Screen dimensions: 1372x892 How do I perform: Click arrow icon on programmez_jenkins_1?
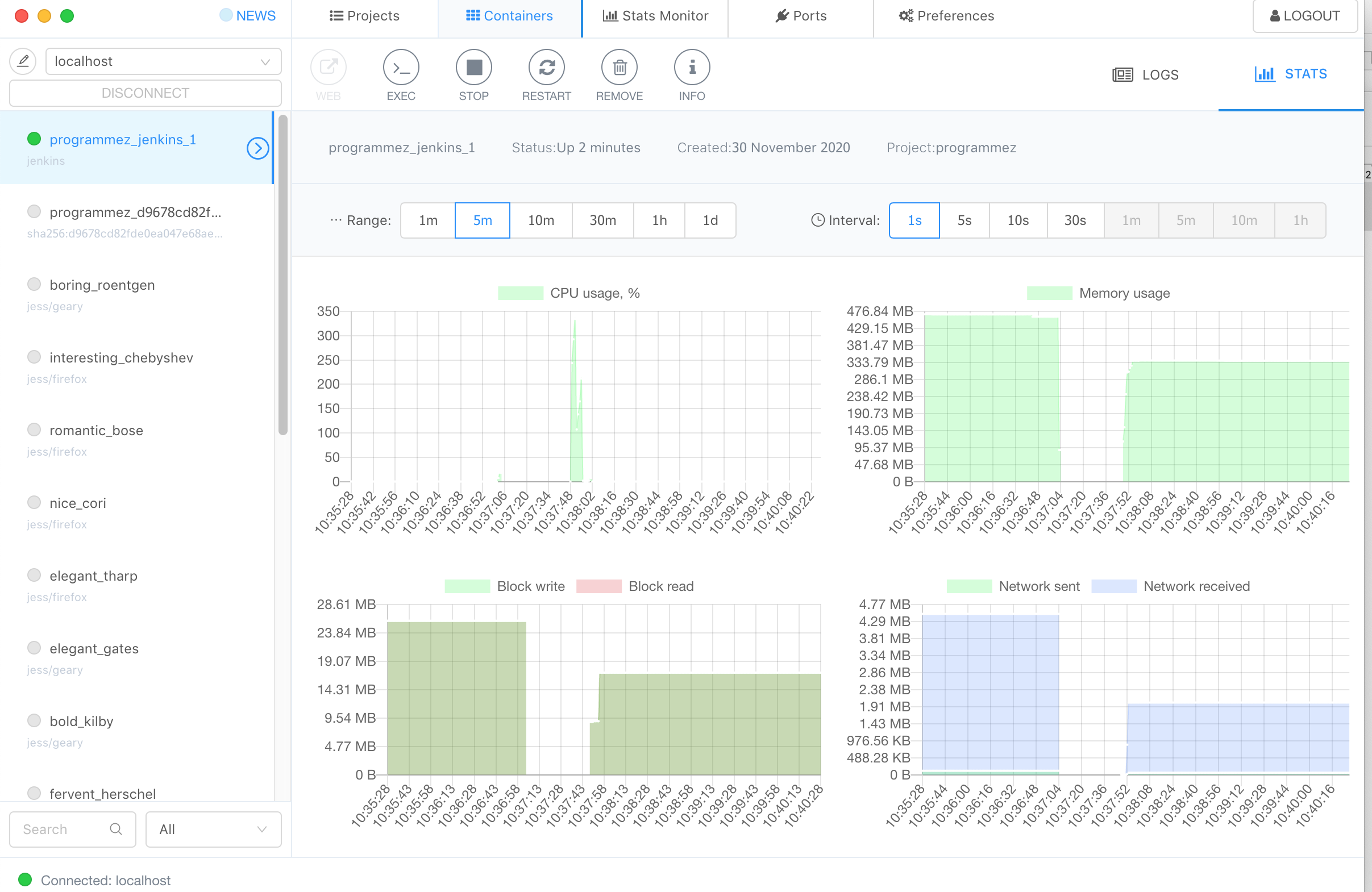257,149
